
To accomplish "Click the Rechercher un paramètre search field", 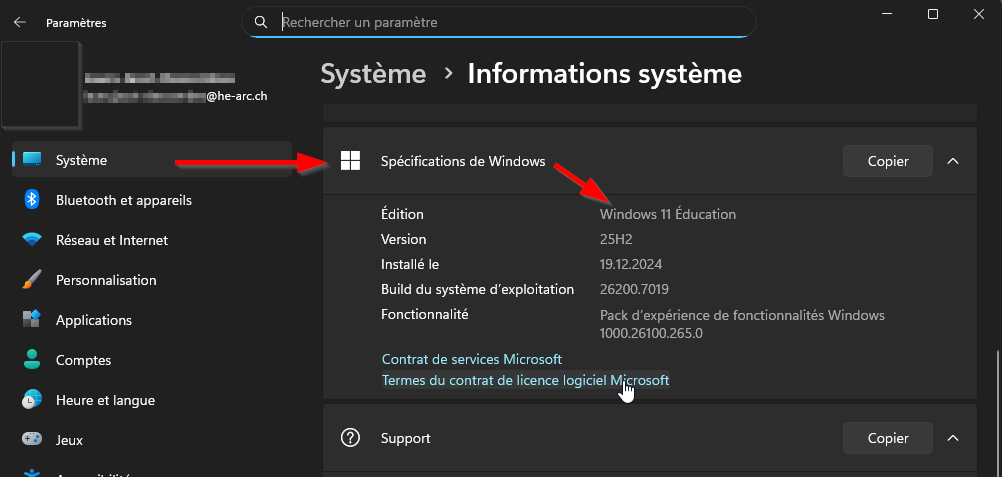I will (x=510, y=22).
